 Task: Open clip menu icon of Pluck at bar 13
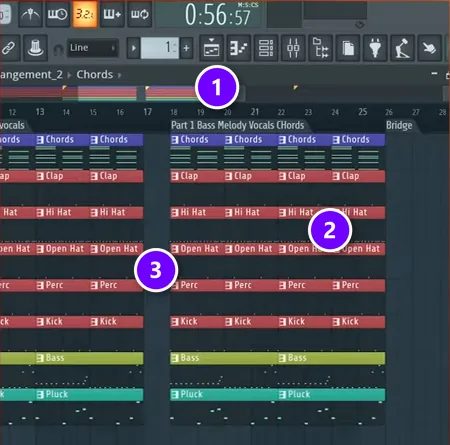tap(40, 395)
